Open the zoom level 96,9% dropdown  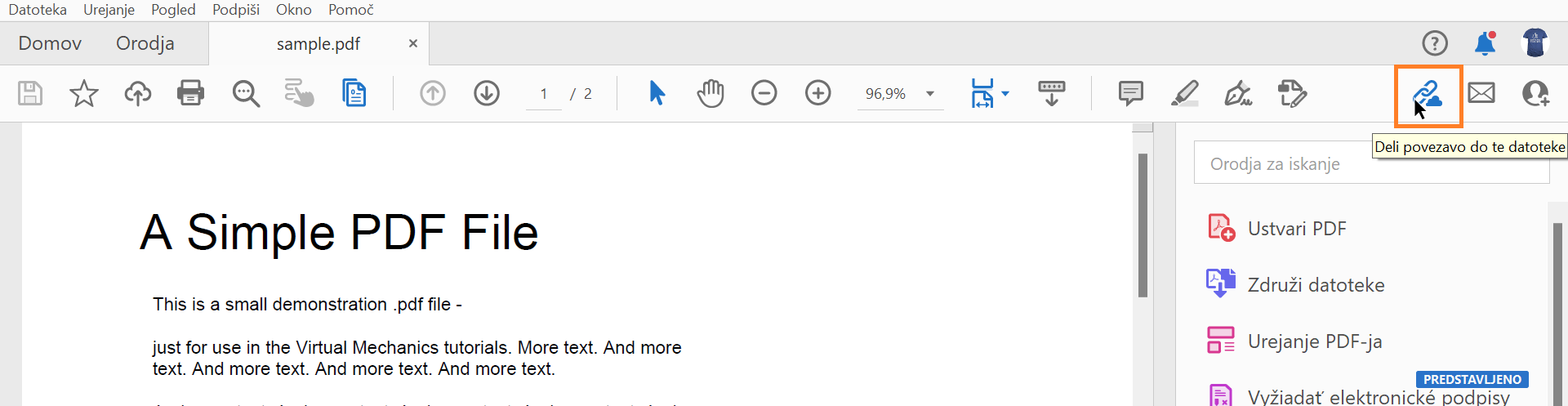[929, 94]
